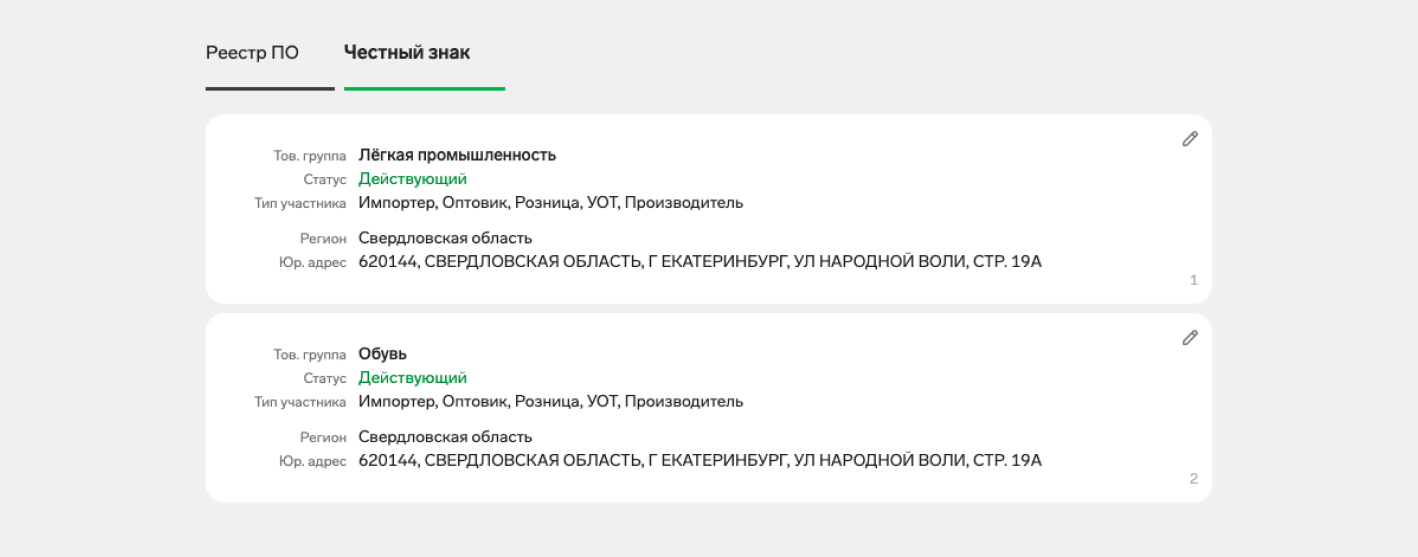Edit the Лёгкая промышленность card with pencil icon
This screenshot has width=1418, height=557.
point(1189,140)
